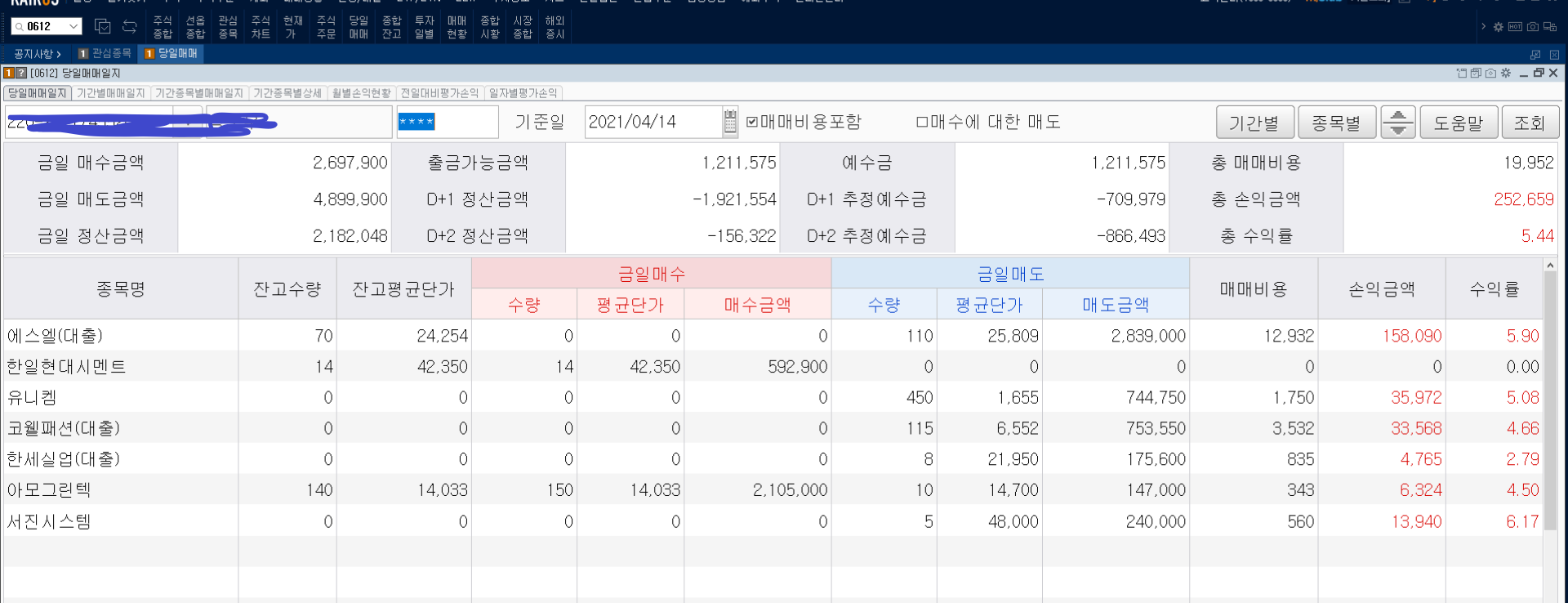Image resolution: width=1568 pixels, height=603 pixels.
Task: Click the HOT icon in the top toolbar
Action: [x=1515, y=27]
